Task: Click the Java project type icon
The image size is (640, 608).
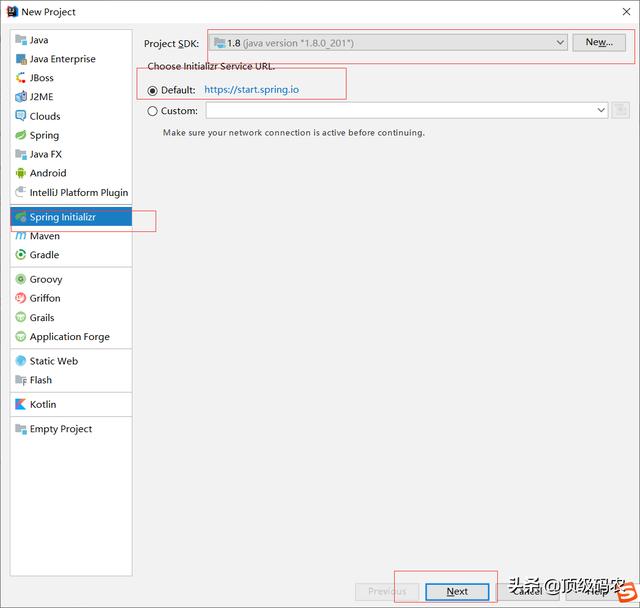Action: coord(21,40)
